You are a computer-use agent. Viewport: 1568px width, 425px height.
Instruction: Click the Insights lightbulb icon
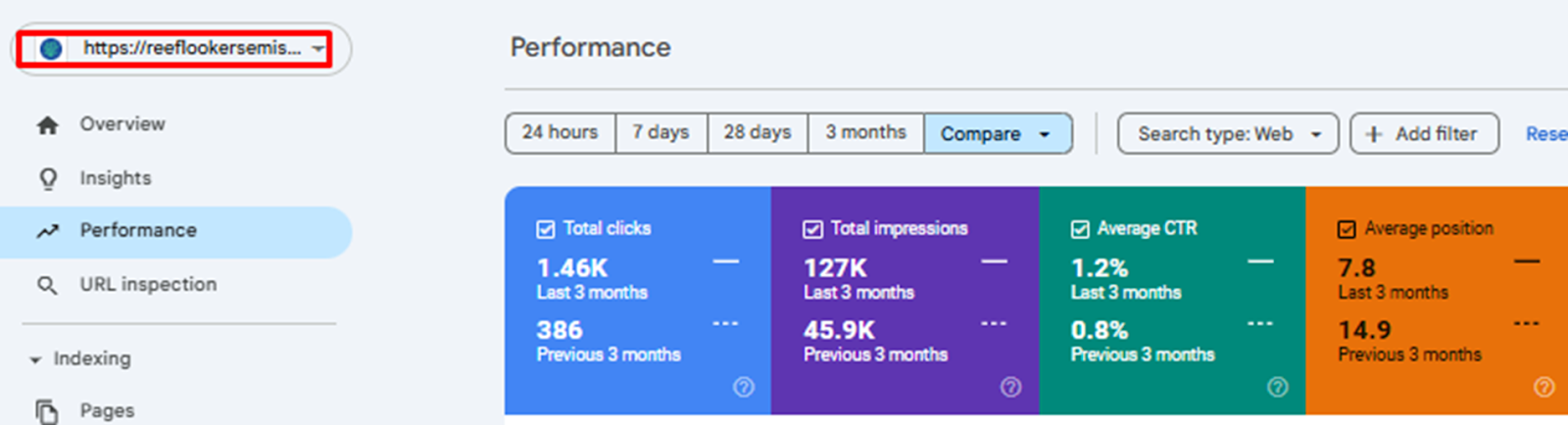[47, 178]
